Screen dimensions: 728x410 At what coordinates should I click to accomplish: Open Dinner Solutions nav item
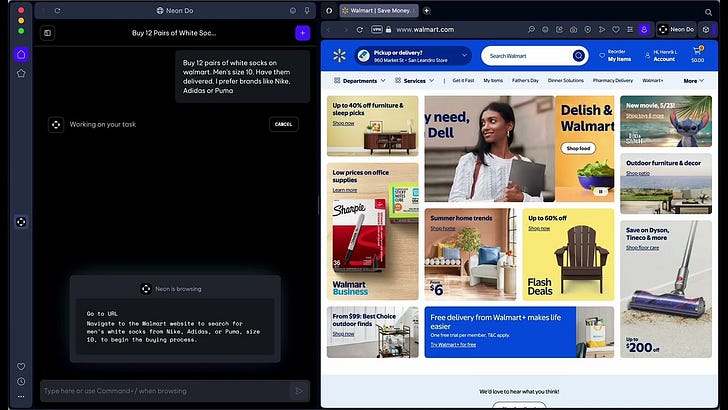566,81
